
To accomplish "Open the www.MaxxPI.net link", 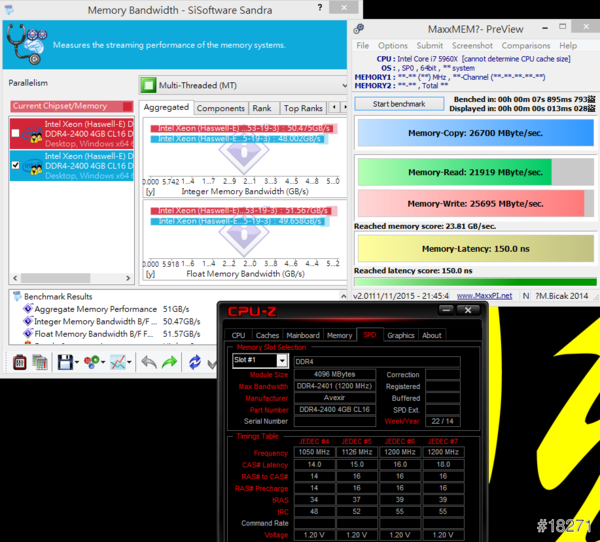I will 484,296.
